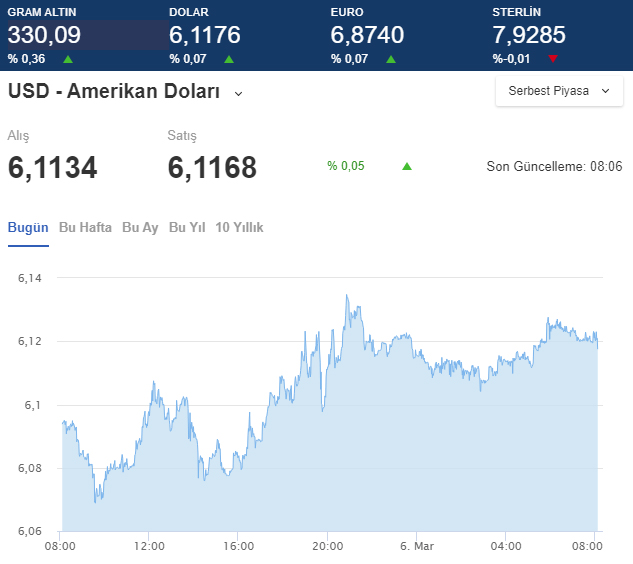The width and height of the screenshot is (633, 564).
Task: Click the chart's 20:00 time label
Action: (328, 547)
